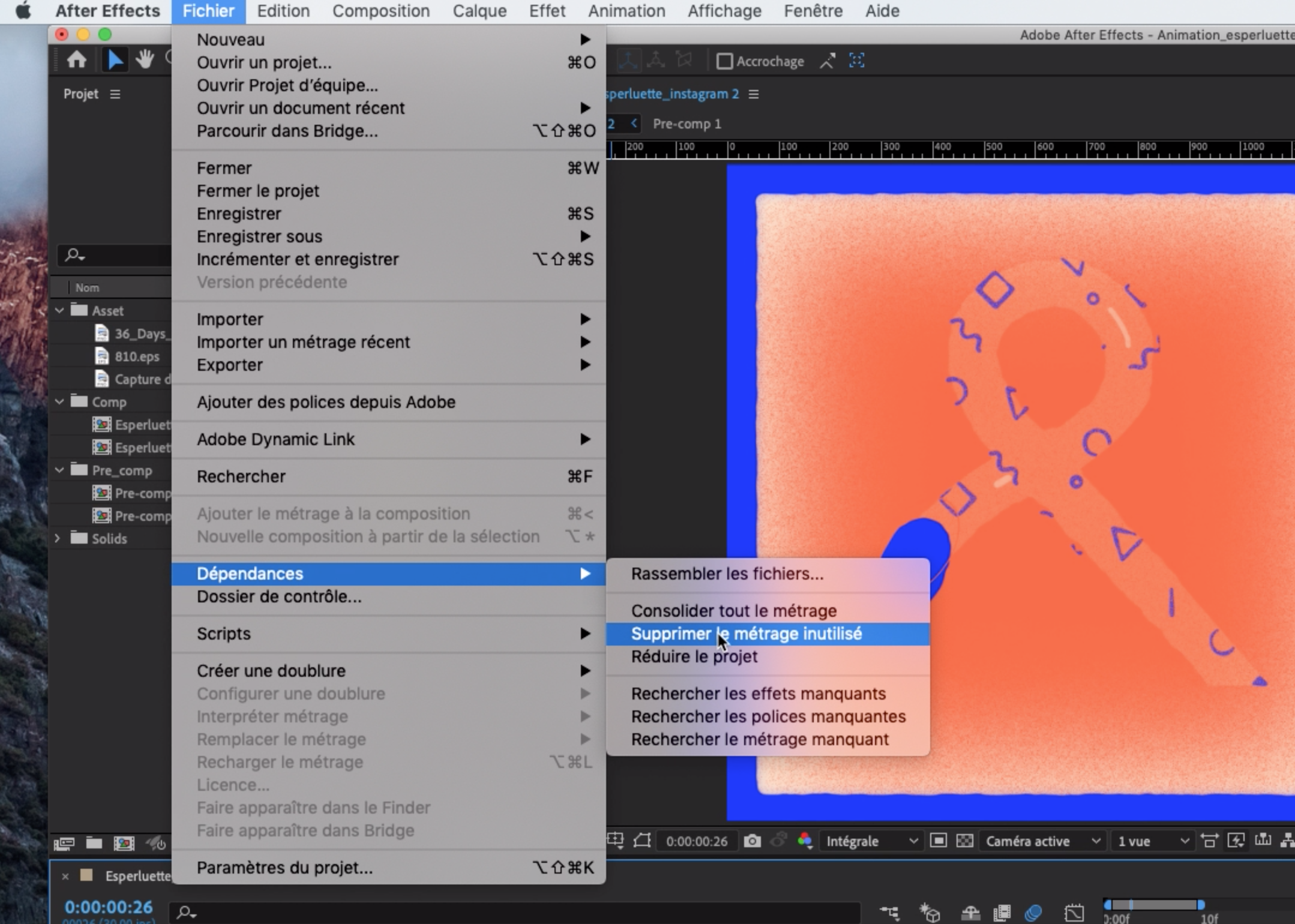Click the snapping extend edges icon
The height and width of the screenshot is (924, 1295).
tap(828, 61)
